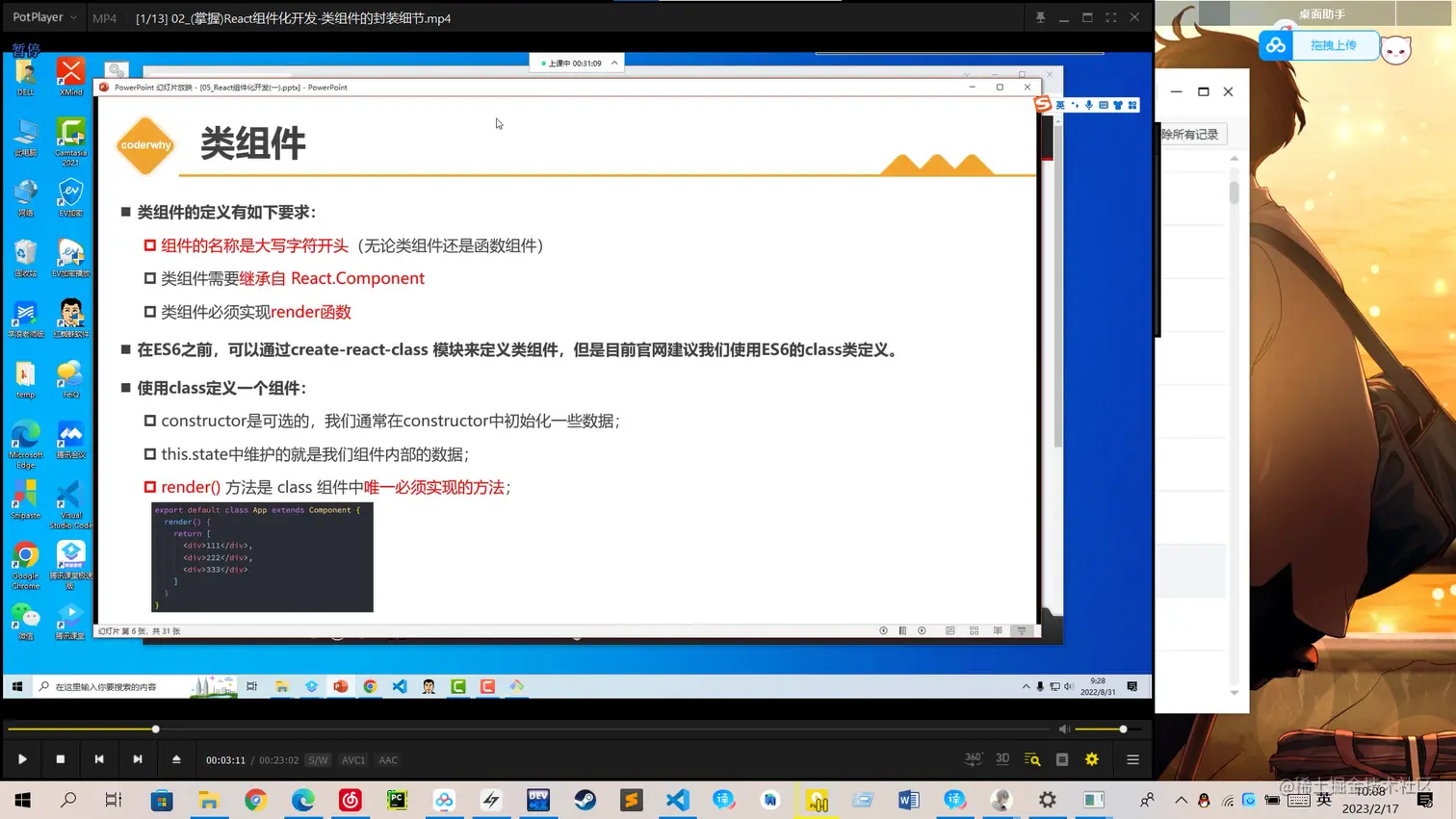Screen dimensions: 1456x819
Task: Open Baidu Netdisk from the taskbar
Action: point(444,800)
